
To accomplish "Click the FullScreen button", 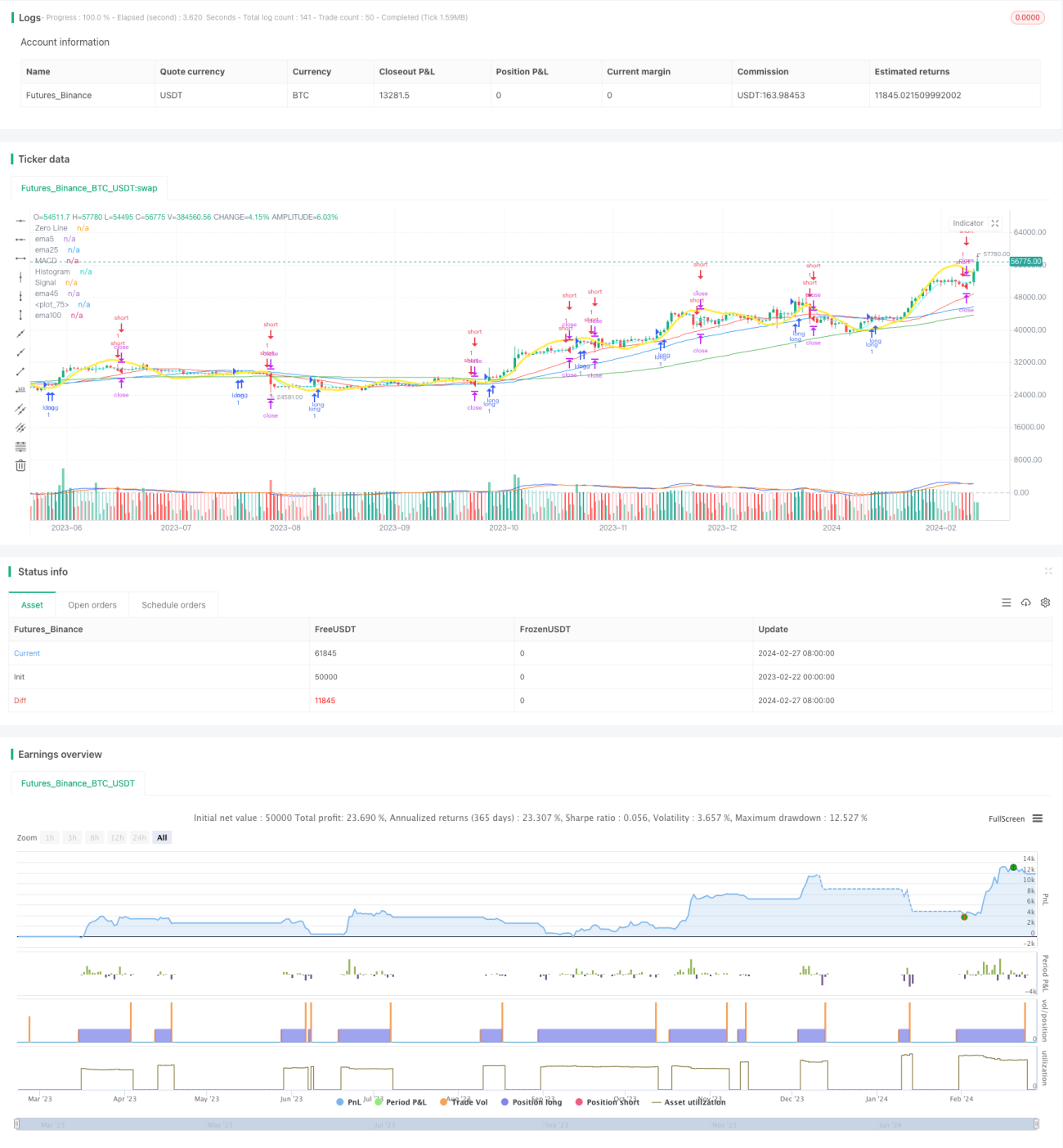I will tap(1007, 818).
